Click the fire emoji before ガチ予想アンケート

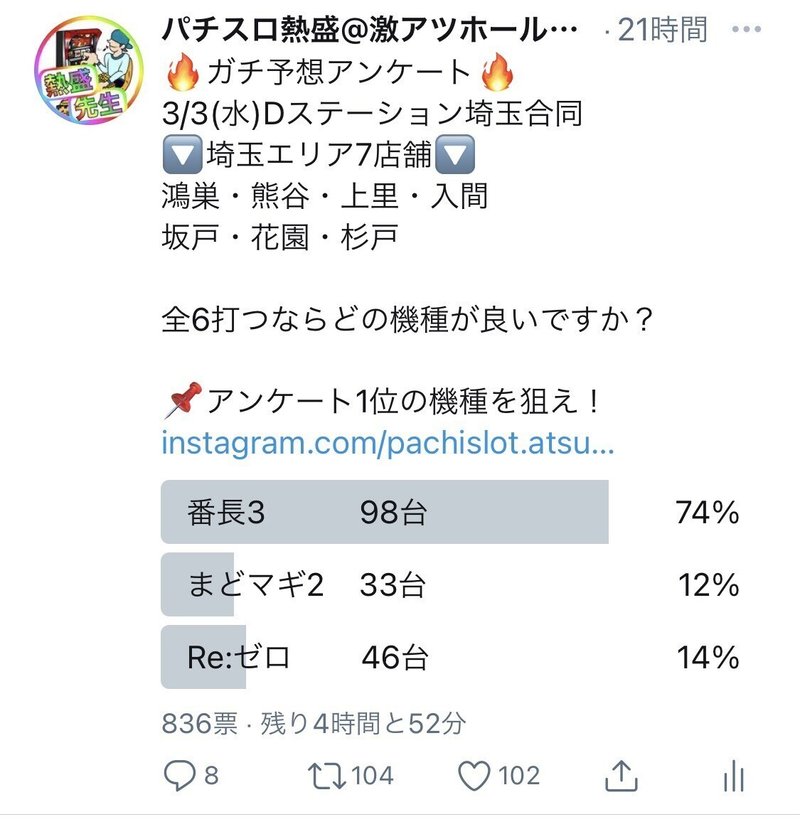pos(181,72)
